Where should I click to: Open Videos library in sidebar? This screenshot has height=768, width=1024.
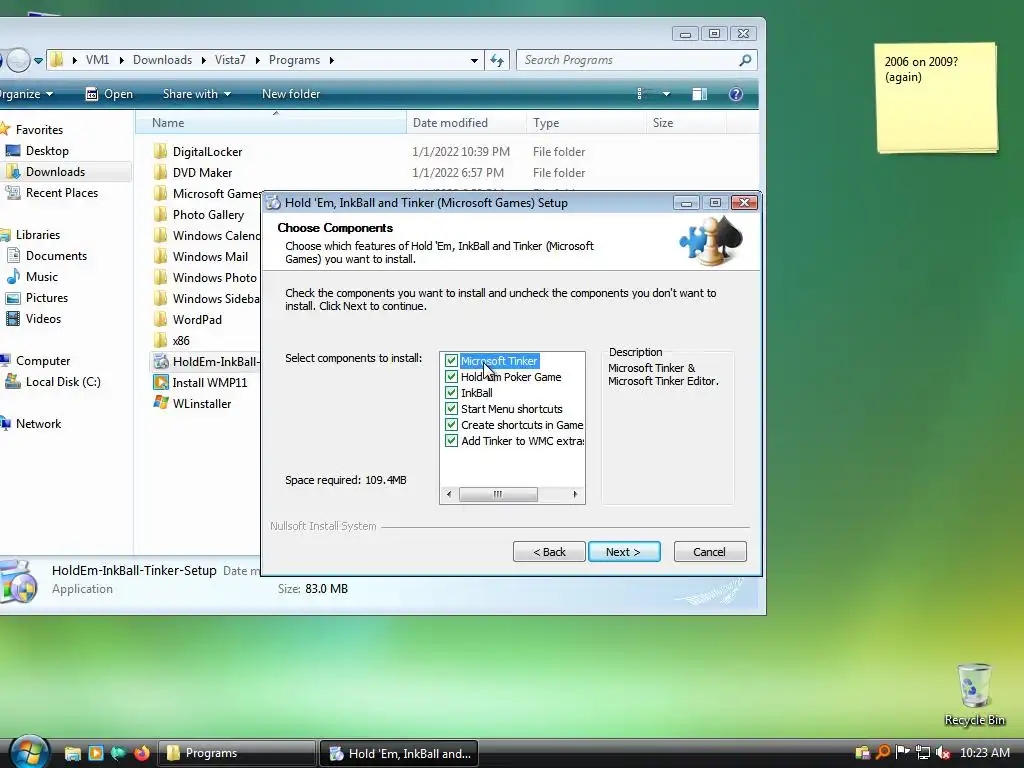click(43, 319)
